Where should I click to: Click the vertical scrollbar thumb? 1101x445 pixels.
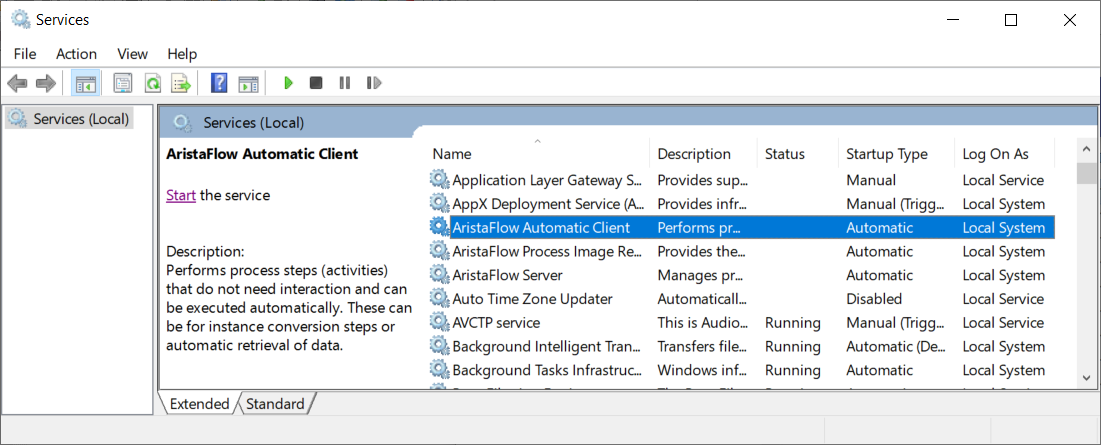[1086, 173]
